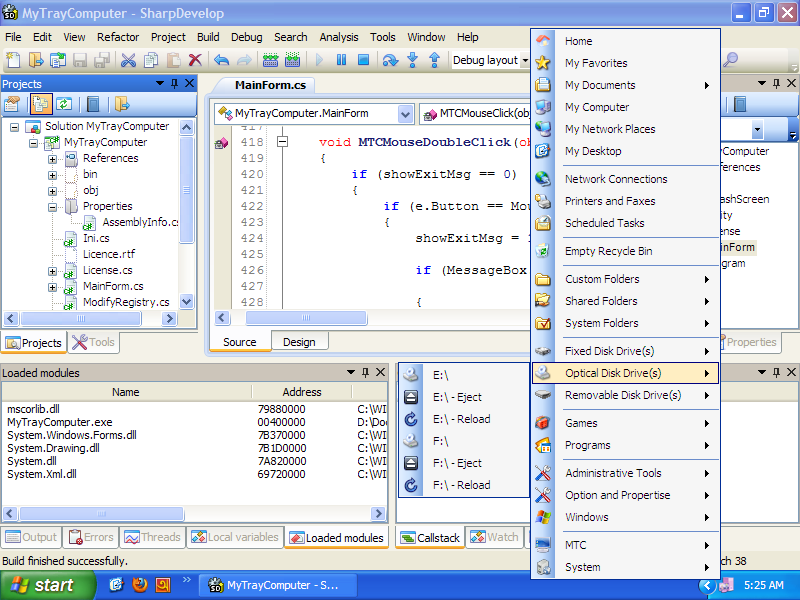Screen dimensions: 800x600
Task: Open the MyTrayComputer.MainForm class dropdown
Action: (x=405, y=114)
